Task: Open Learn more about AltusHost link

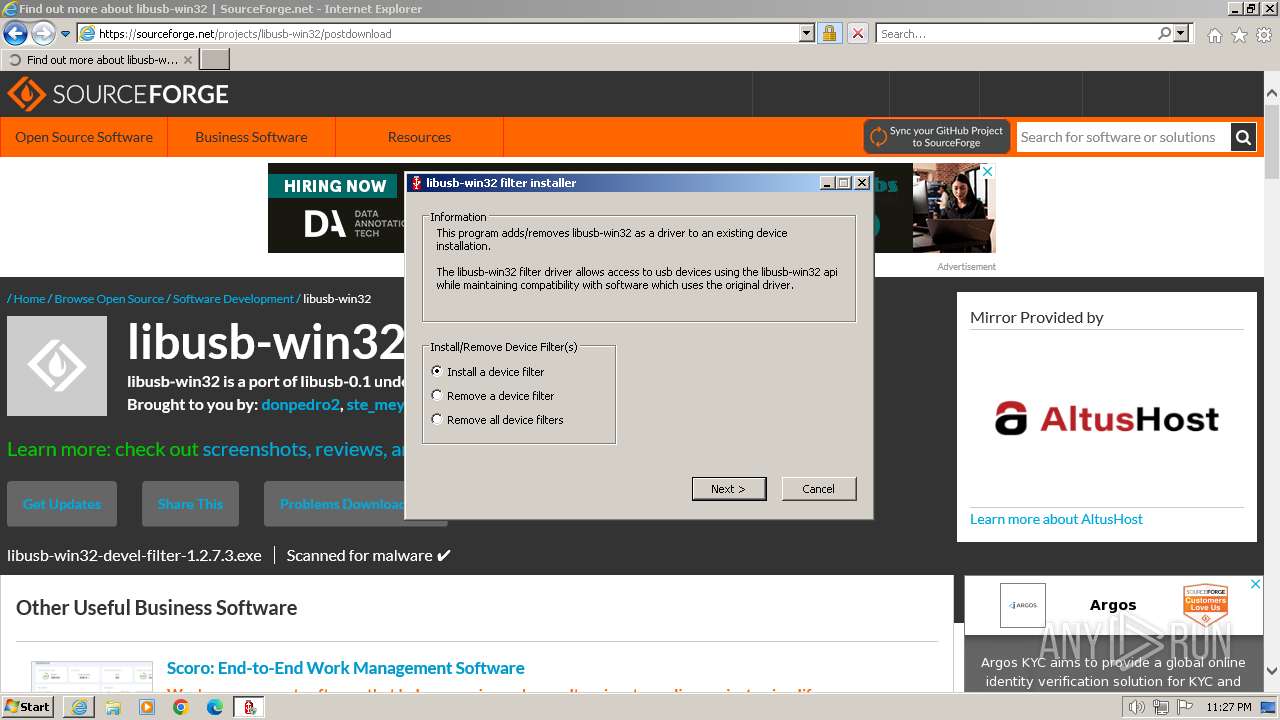Action: (x=1056, y=519)
